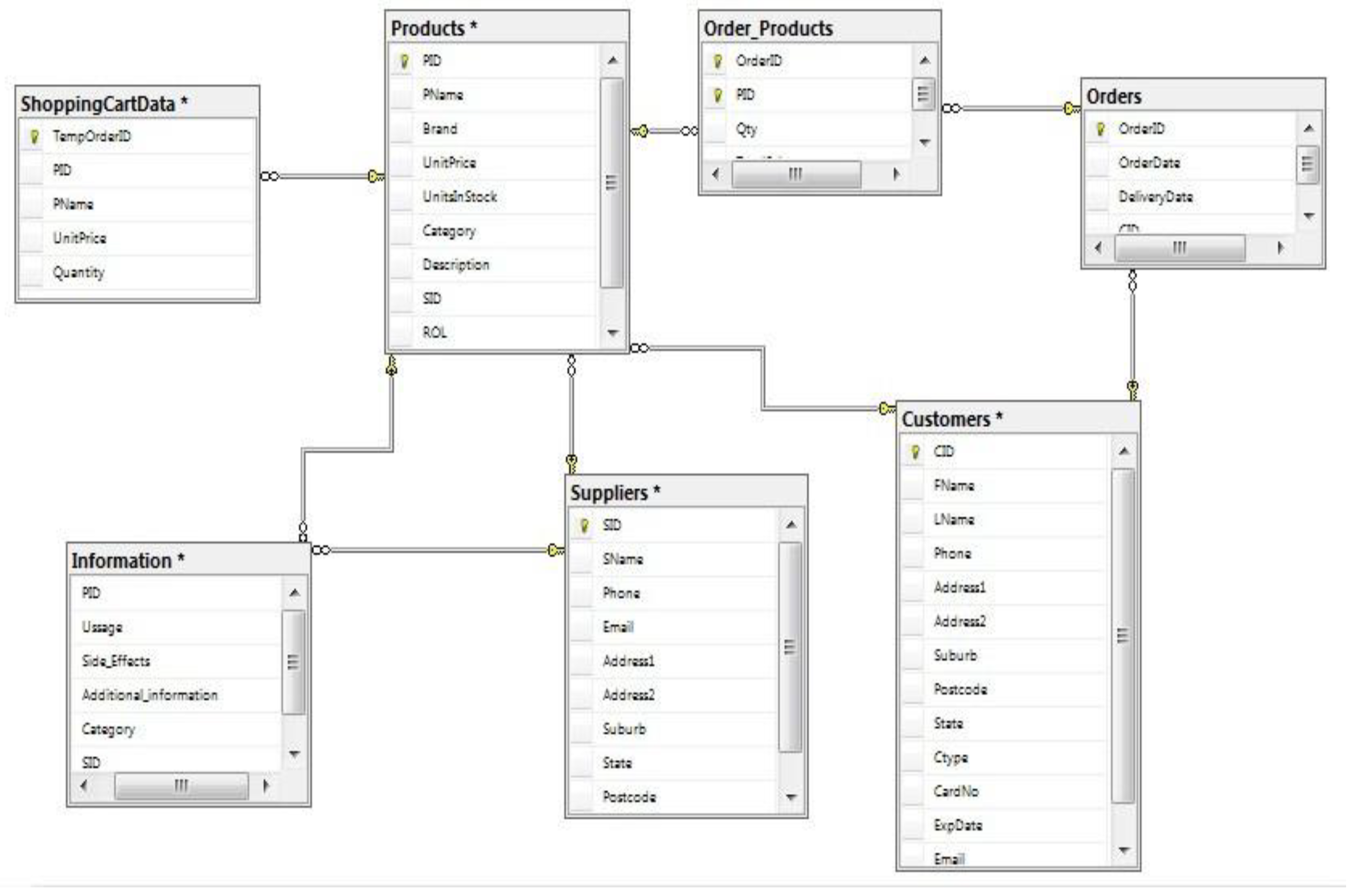The width and height of the screenshot is (1360, 896).
Task: Click the right arrow of Order_Products horizontal scrollbar
Action: pyautogui.click(x=896, y=175)
